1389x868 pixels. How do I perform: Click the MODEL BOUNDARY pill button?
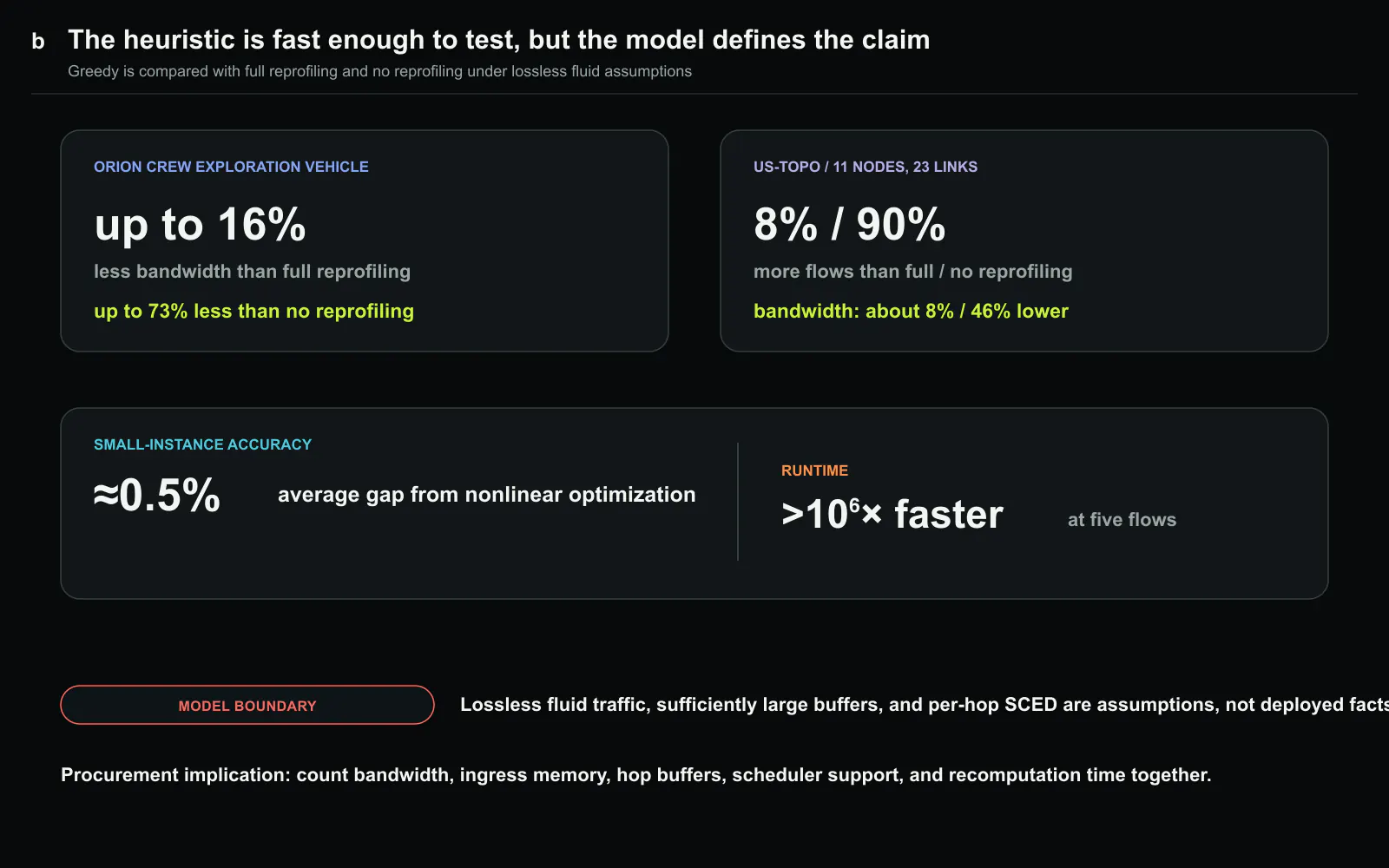tap(247, 705)
